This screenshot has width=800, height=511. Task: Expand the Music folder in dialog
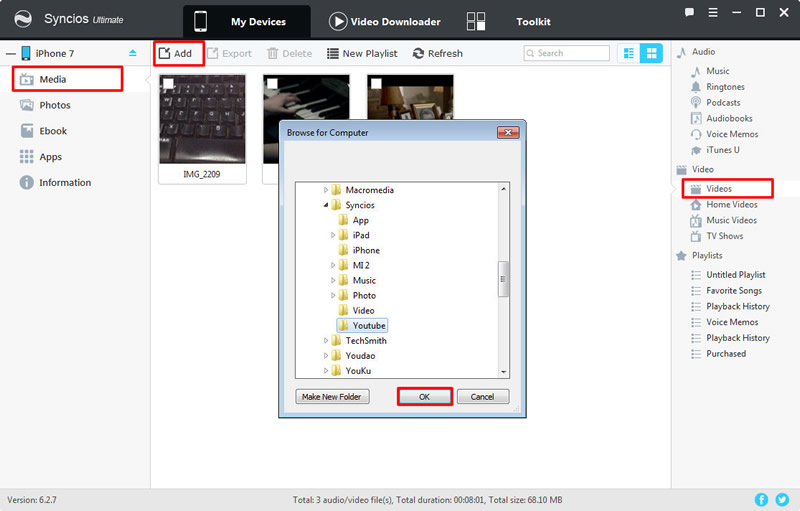click(x=333, y=280)
